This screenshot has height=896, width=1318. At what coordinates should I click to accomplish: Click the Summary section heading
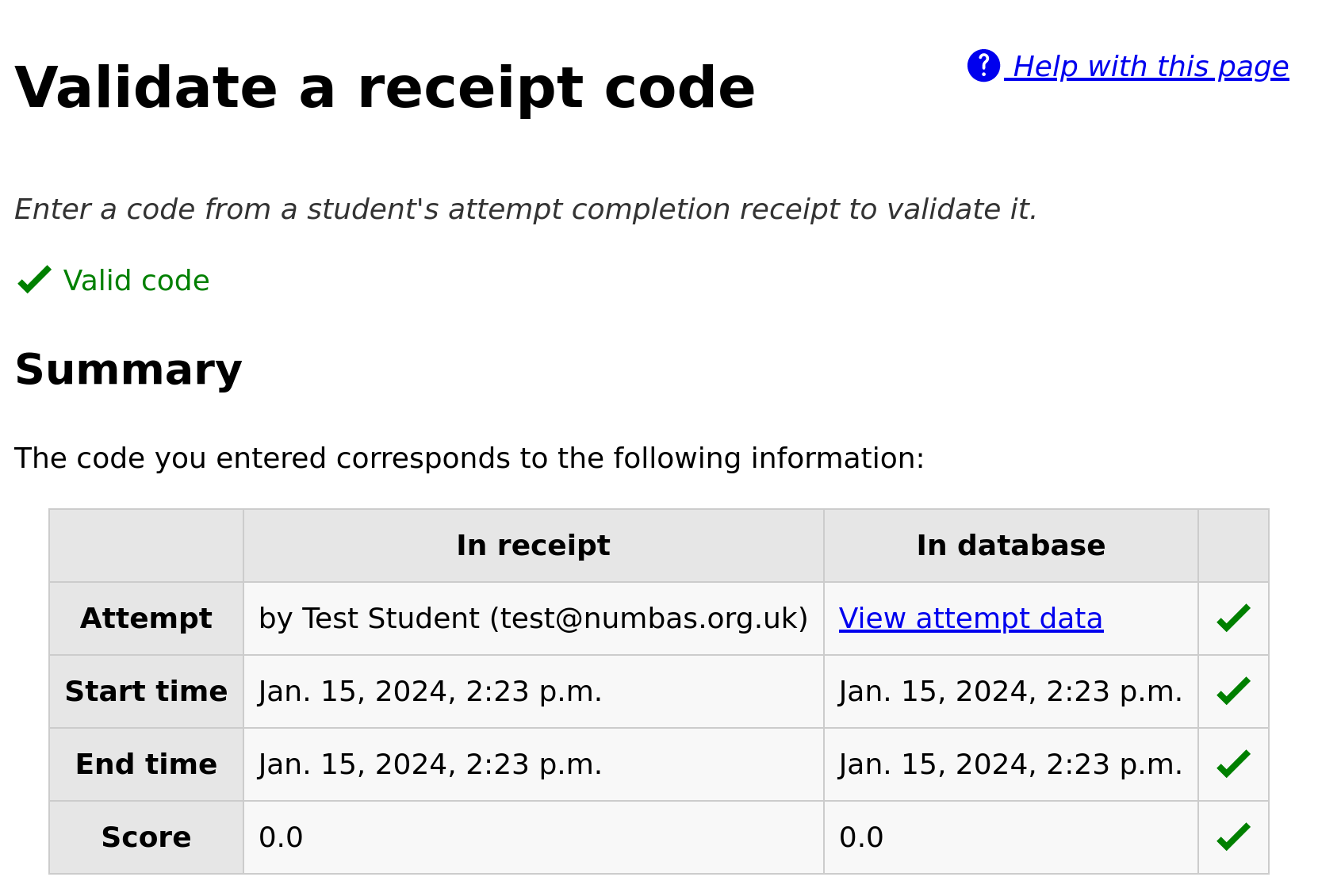point(128,369)
